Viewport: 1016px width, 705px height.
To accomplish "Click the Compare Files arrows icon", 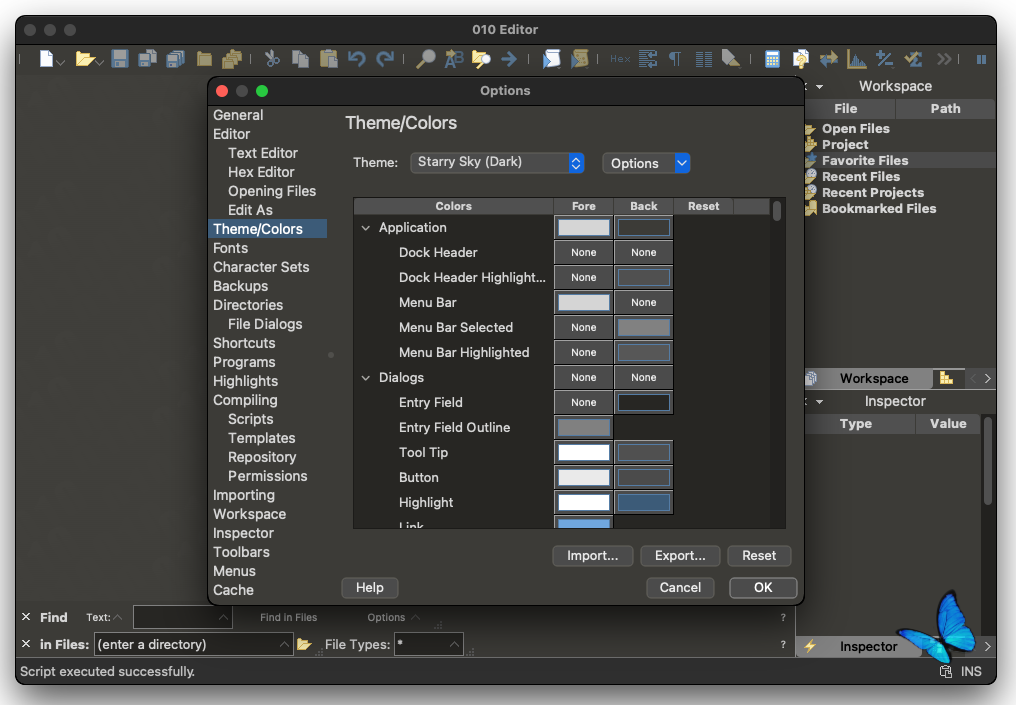I will pos(827,59).
